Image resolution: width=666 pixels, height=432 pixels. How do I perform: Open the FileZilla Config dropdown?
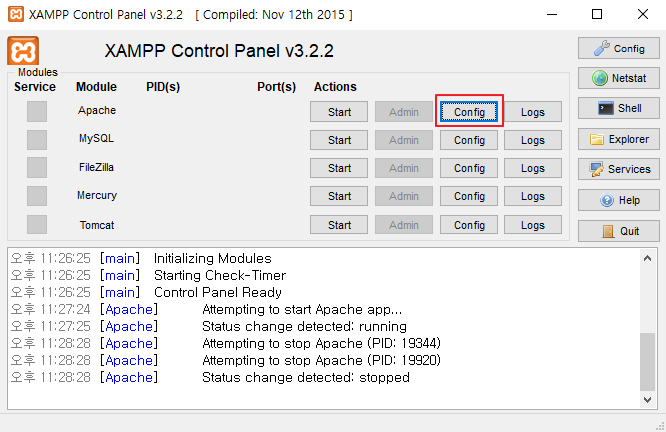[x=469, y=168]
